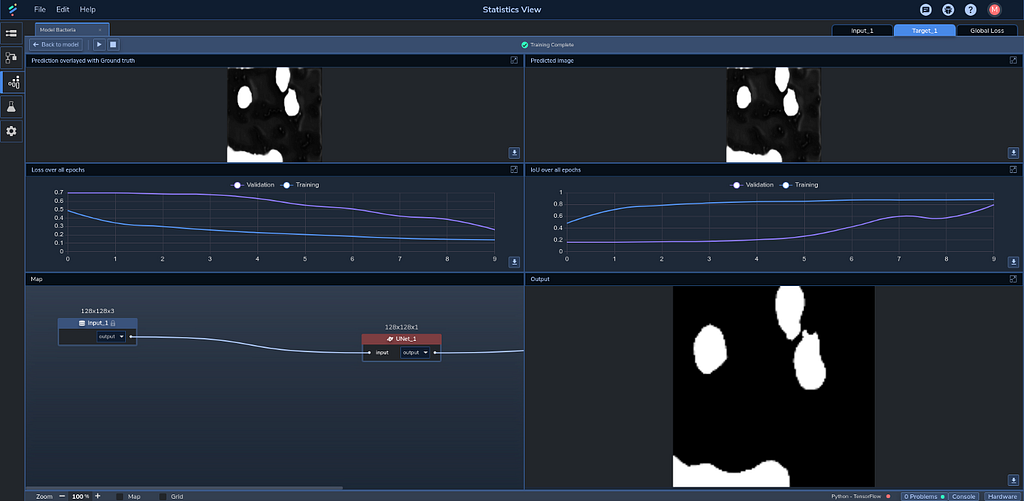This screenshot has height=501, width=1024.
Task: Expand the Predicted image panel fullscreen
Action: 1013,60
